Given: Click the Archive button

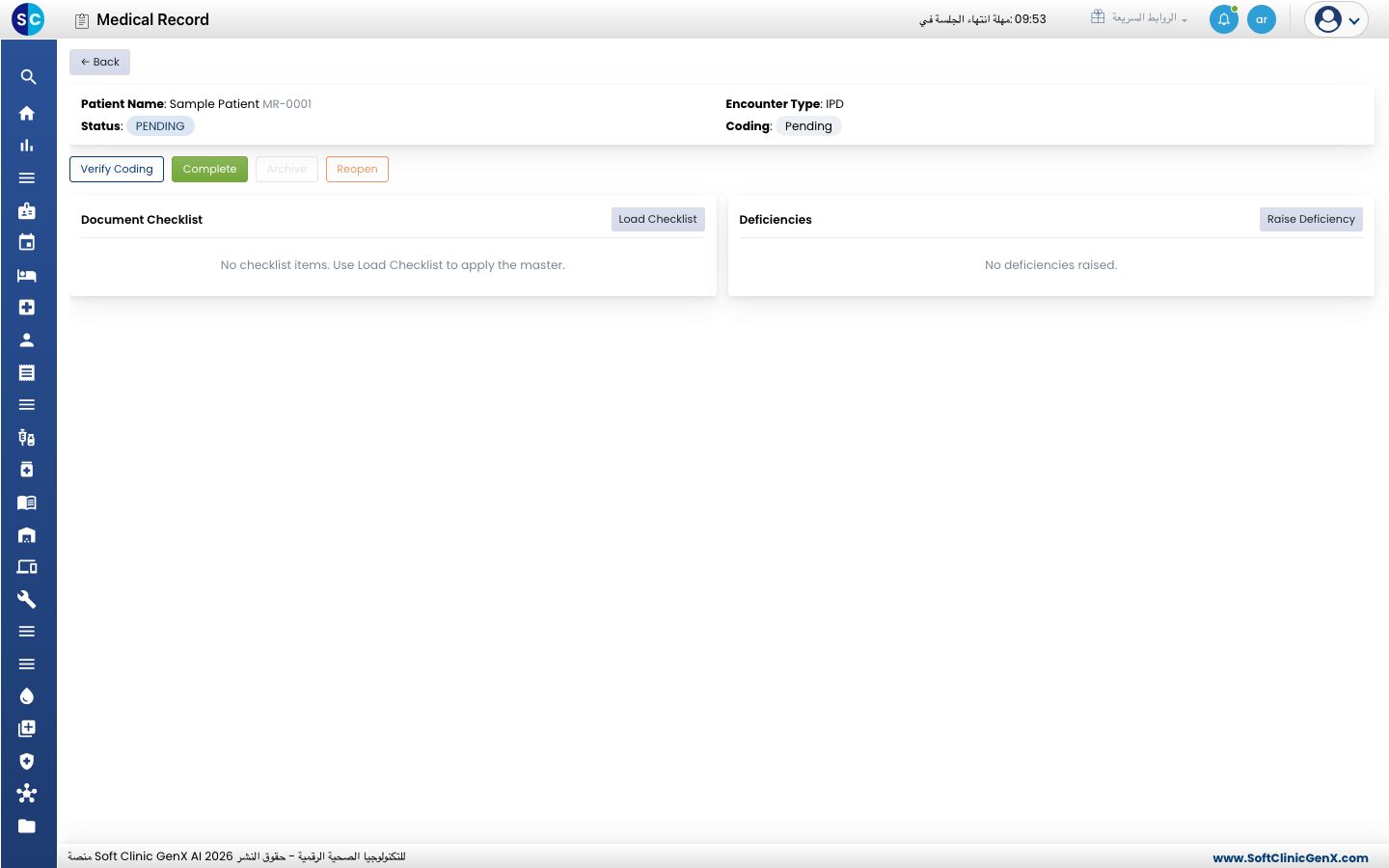Looking at the screenshot, I should click(286, 169).
